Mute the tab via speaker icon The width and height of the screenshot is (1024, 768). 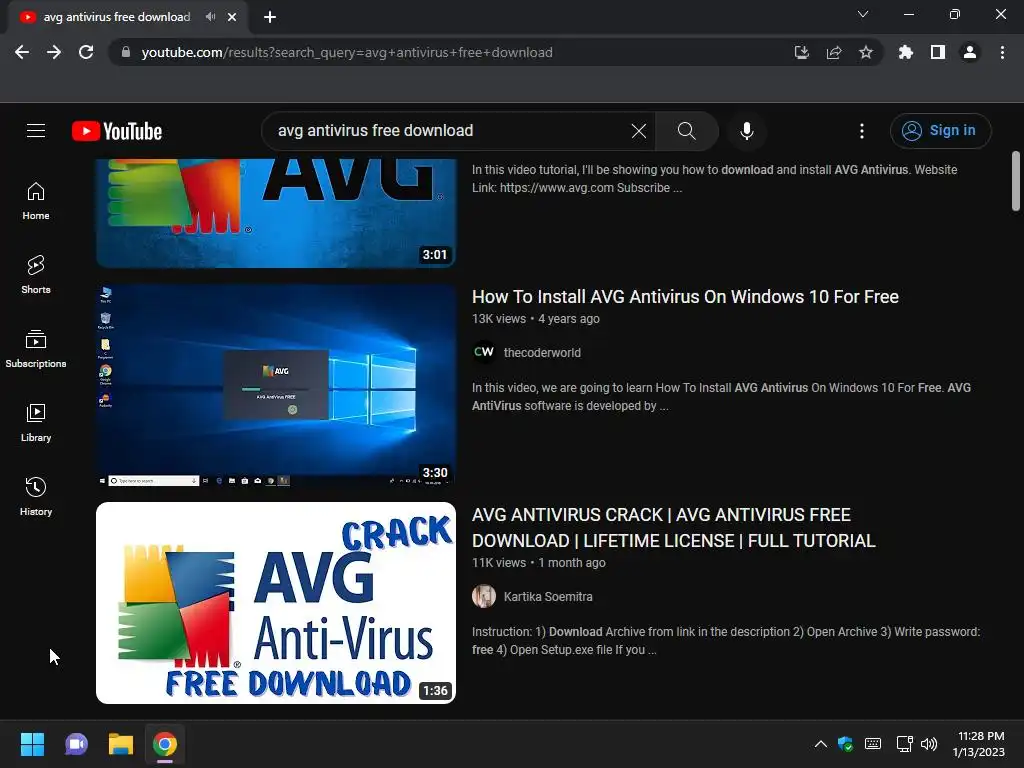(210, 17)
